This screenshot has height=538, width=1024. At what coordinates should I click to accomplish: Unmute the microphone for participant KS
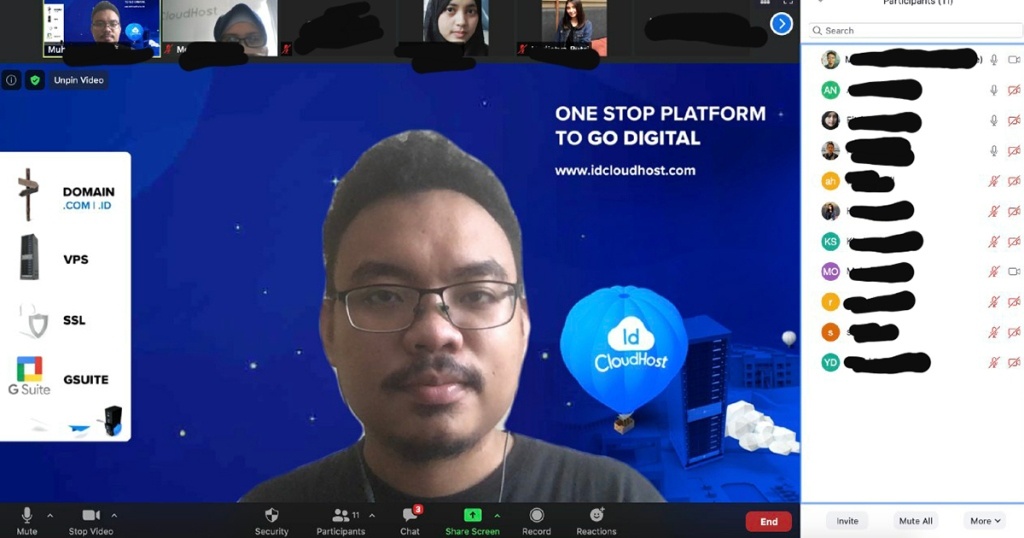[x=994, y=242]
